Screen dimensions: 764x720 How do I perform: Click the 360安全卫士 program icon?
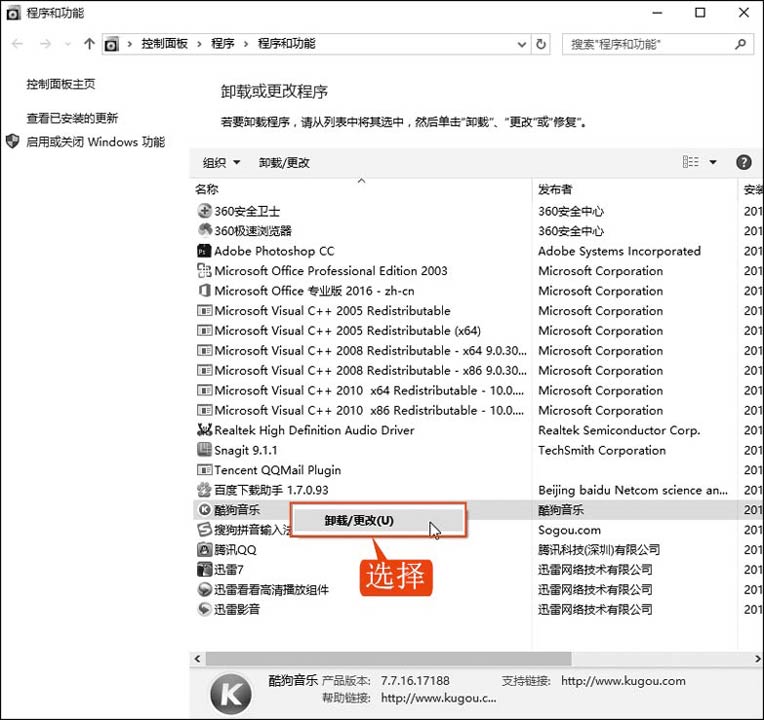204,211
